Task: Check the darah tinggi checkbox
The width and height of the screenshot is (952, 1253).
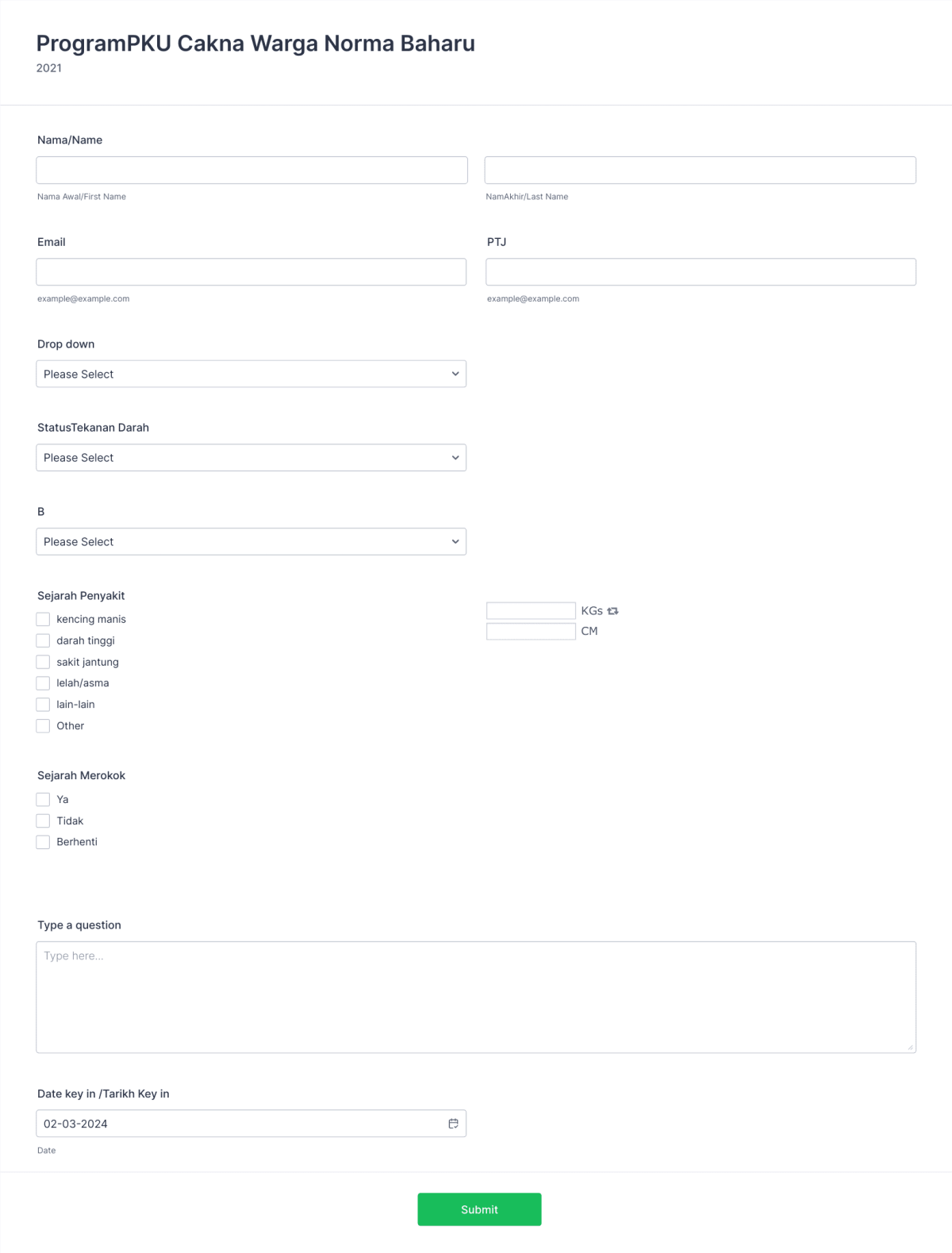Action: point(43,640)
